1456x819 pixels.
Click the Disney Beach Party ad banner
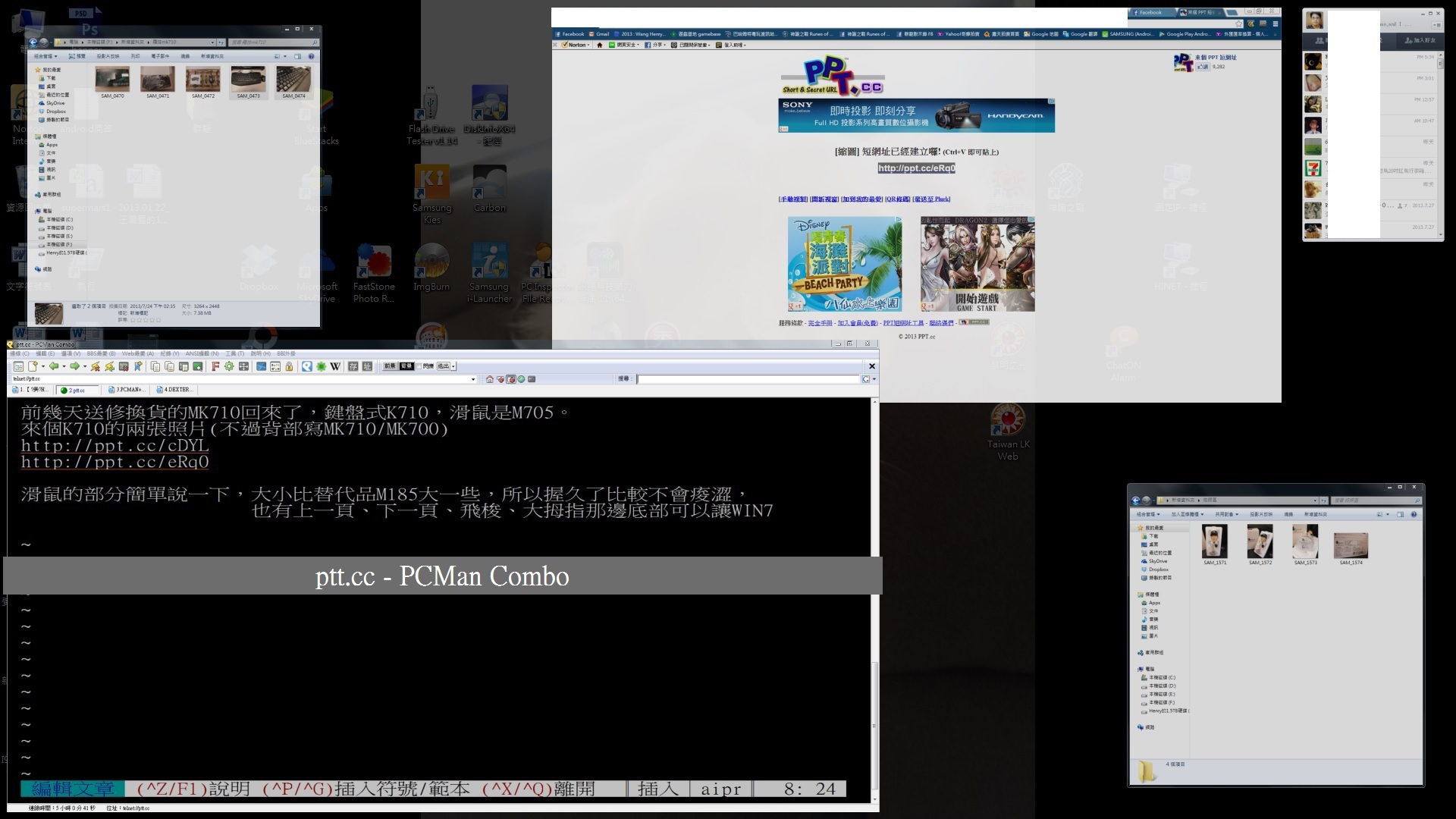click(x=845, y=264)
